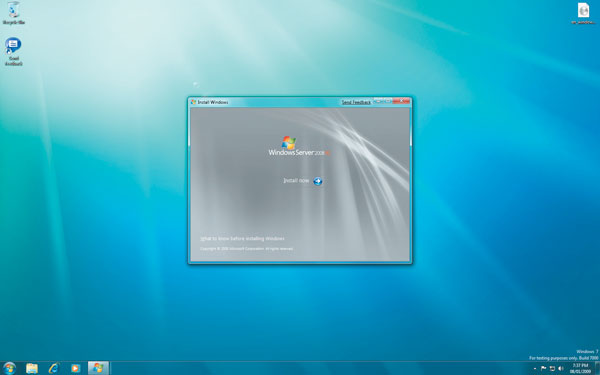Open the Action Center flag icon
This screenshot has height=375, width=600.
point(543,368)
